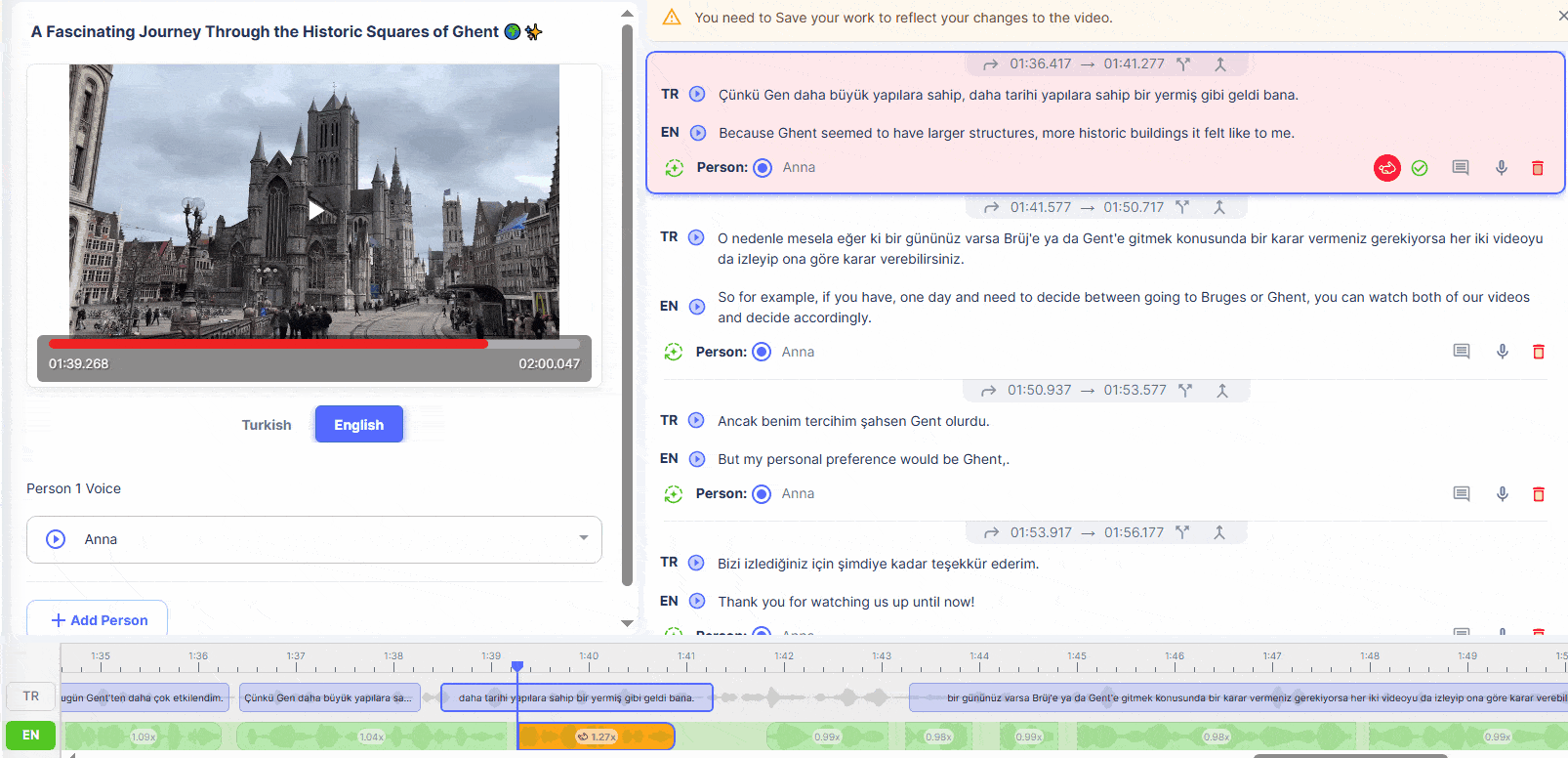Switch preview language to Turkish

267,425
